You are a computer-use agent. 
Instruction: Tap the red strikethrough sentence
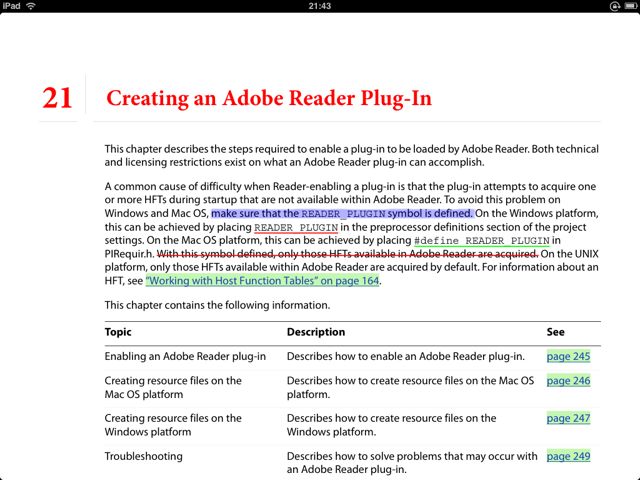pyautogui.click(x=348, y=254)
